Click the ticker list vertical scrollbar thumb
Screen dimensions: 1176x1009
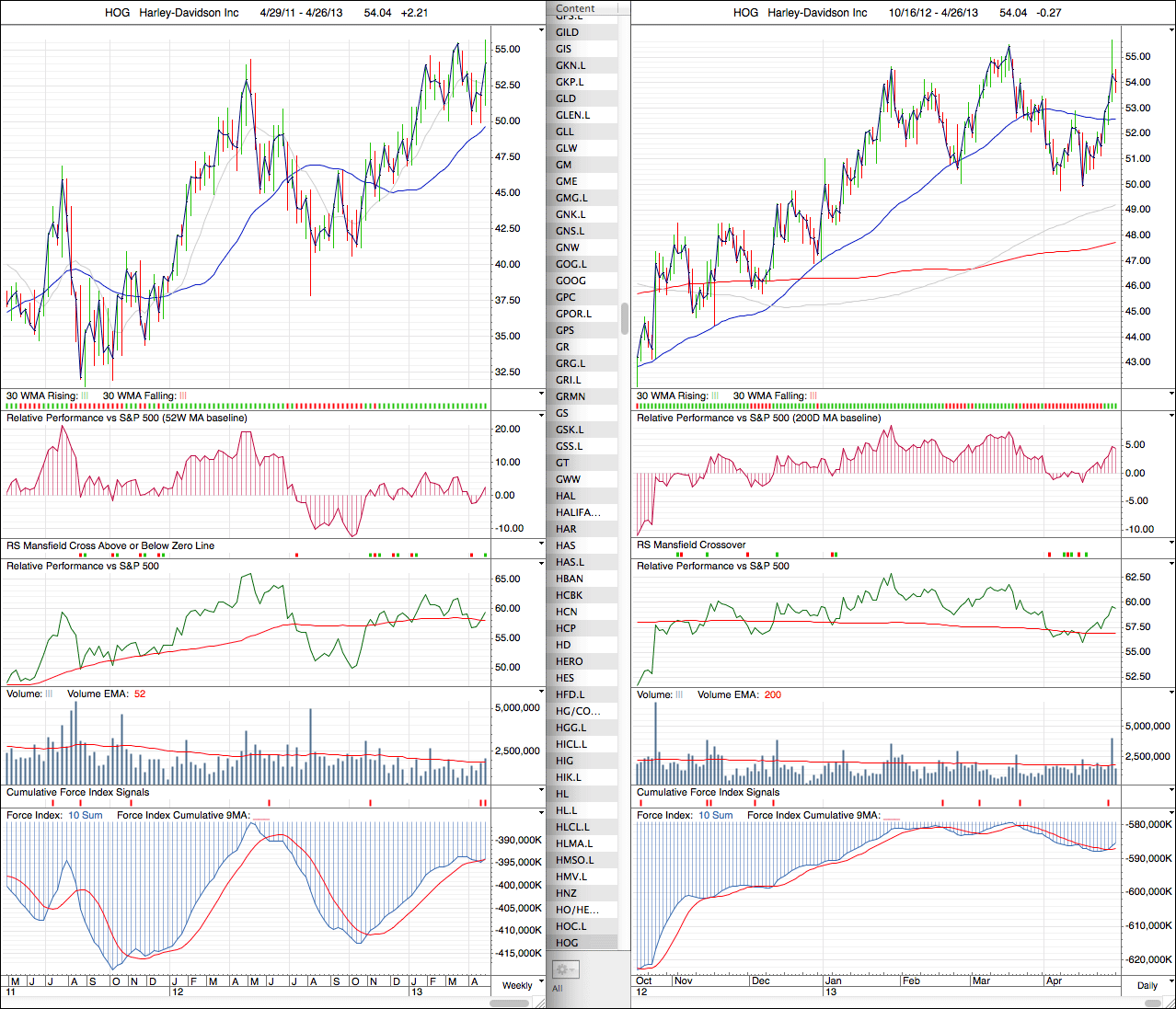(x=626, y=318)
